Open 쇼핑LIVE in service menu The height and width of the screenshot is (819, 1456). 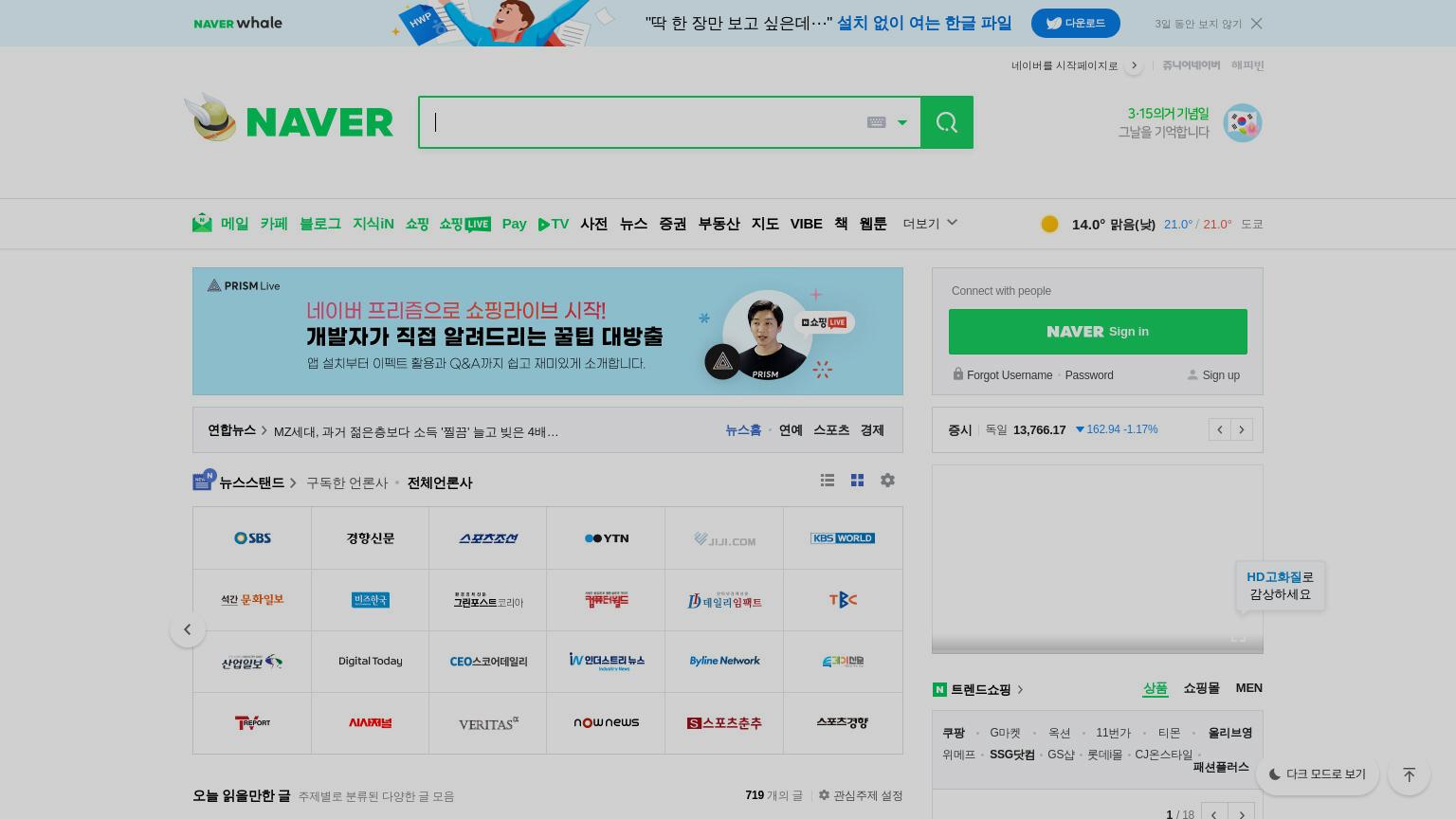point(464,224)
